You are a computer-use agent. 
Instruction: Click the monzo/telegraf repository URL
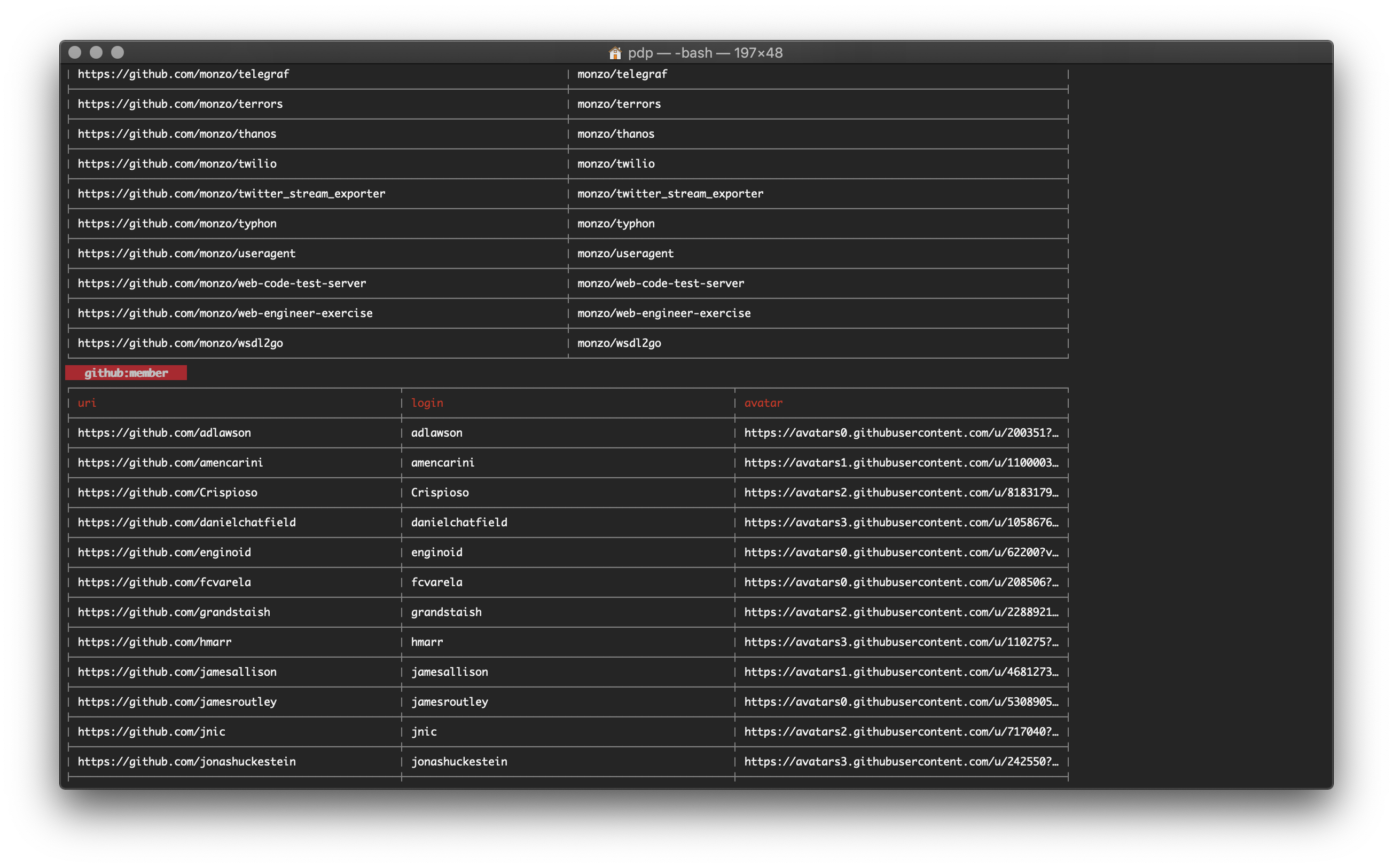tap(183, 74)
